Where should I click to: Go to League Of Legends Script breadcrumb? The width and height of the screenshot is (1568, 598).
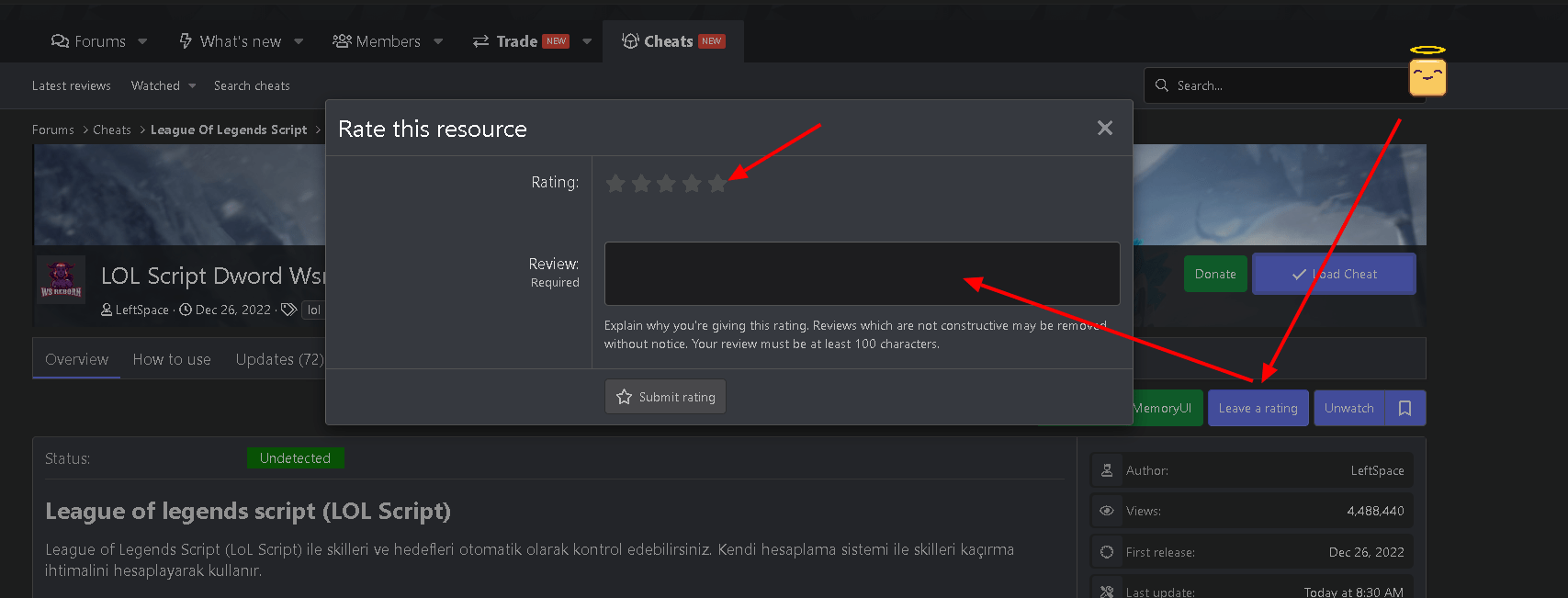click(229, 130)
